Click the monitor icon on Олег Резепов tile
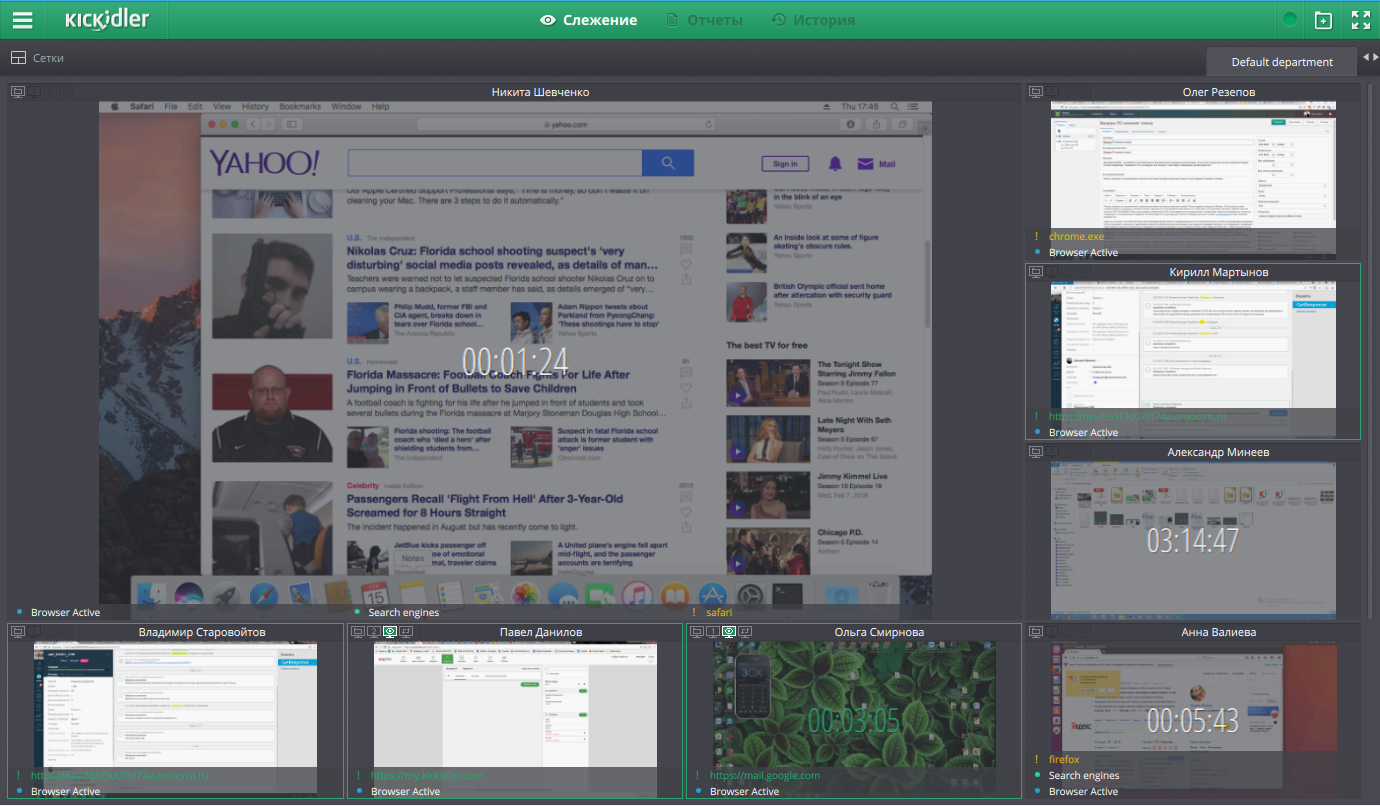The width and height of the screenshot is (1380, 806). (x=1037, y=92)
